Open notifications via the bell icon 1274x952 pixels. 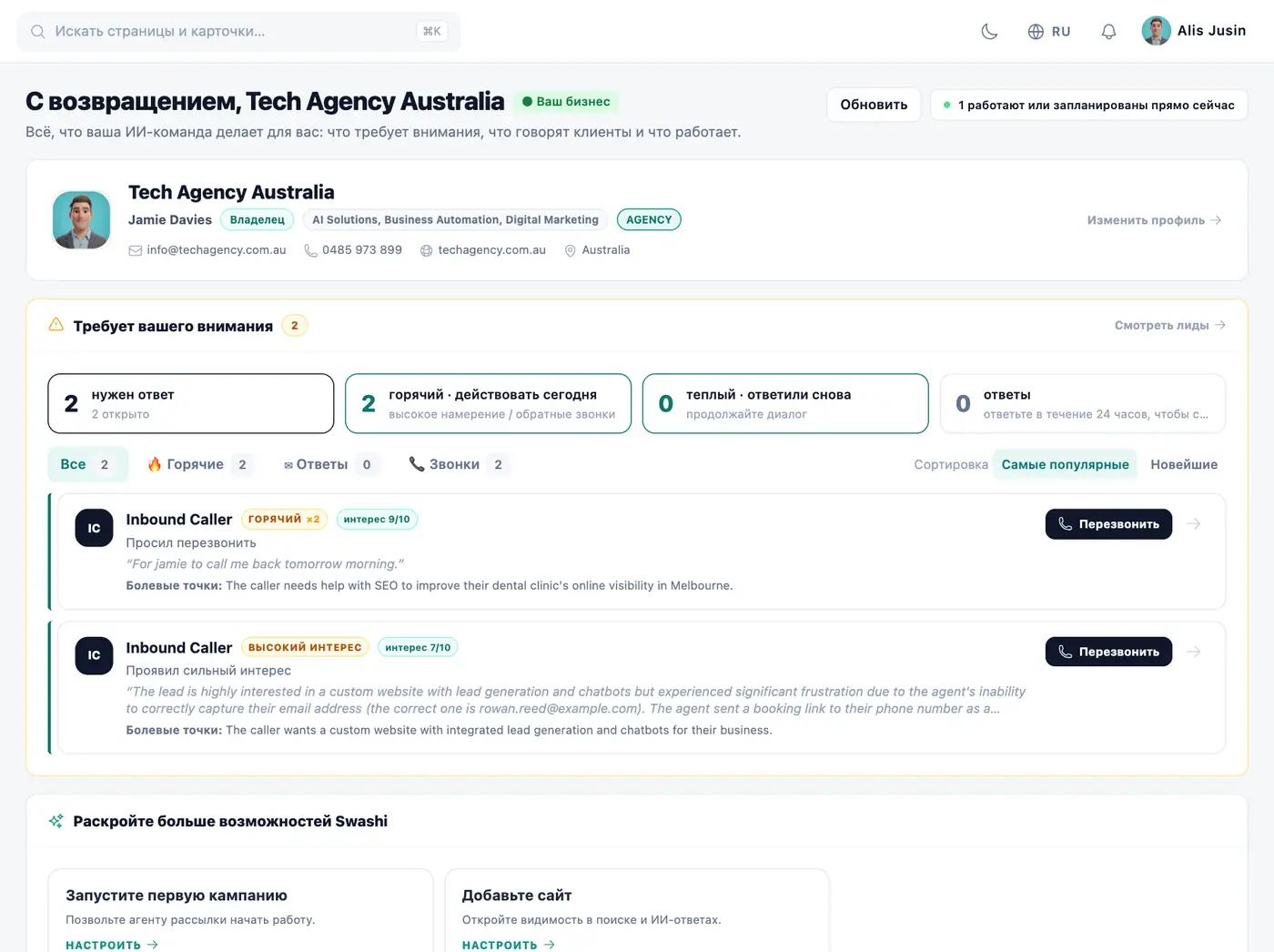(x=1108, y=32)
